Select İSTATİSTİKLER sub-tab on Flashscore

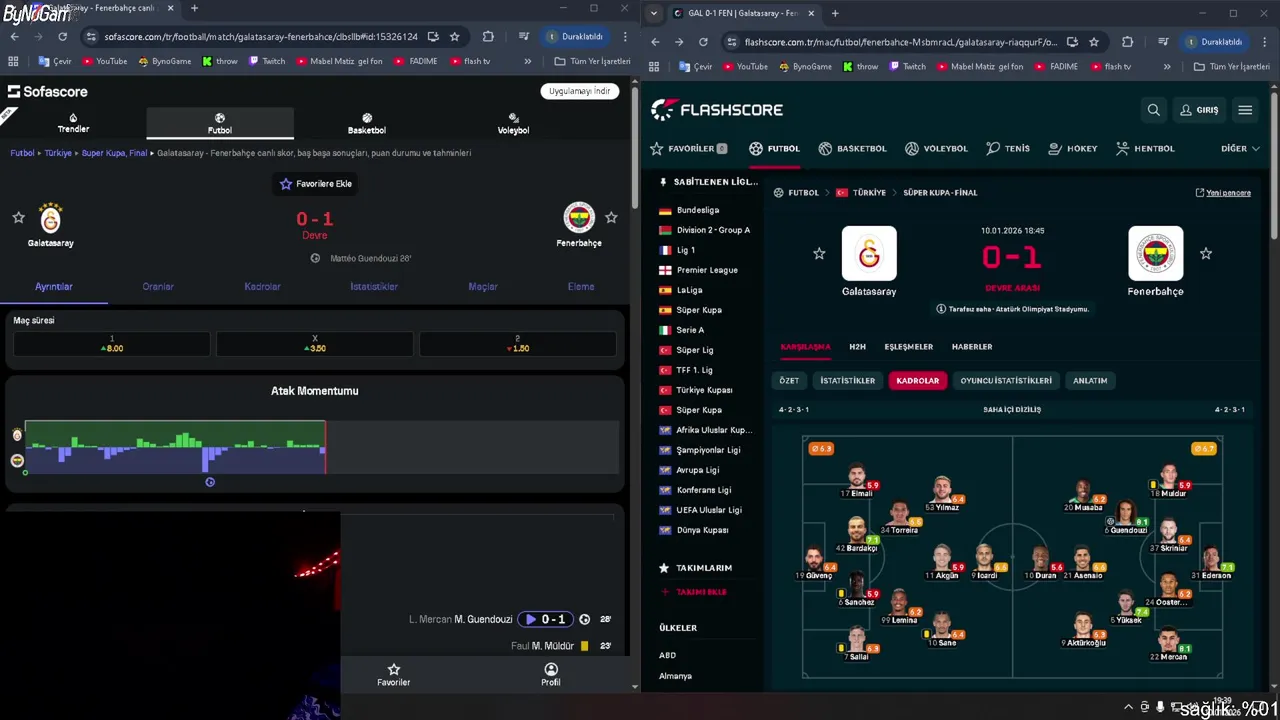(847, 381)
